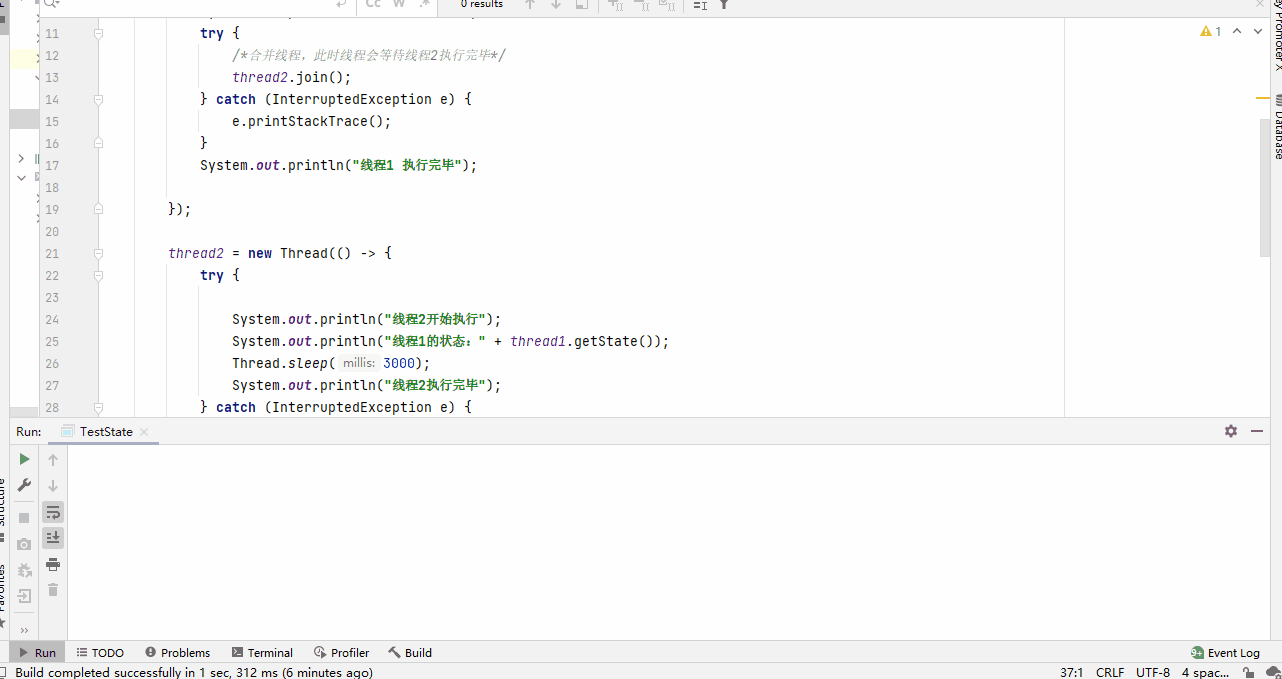Click thread2.join() code on line 13
Image resolution: width=1282 pixels, height=679 pixels.
pyautogui.click(x=292, y=77)
